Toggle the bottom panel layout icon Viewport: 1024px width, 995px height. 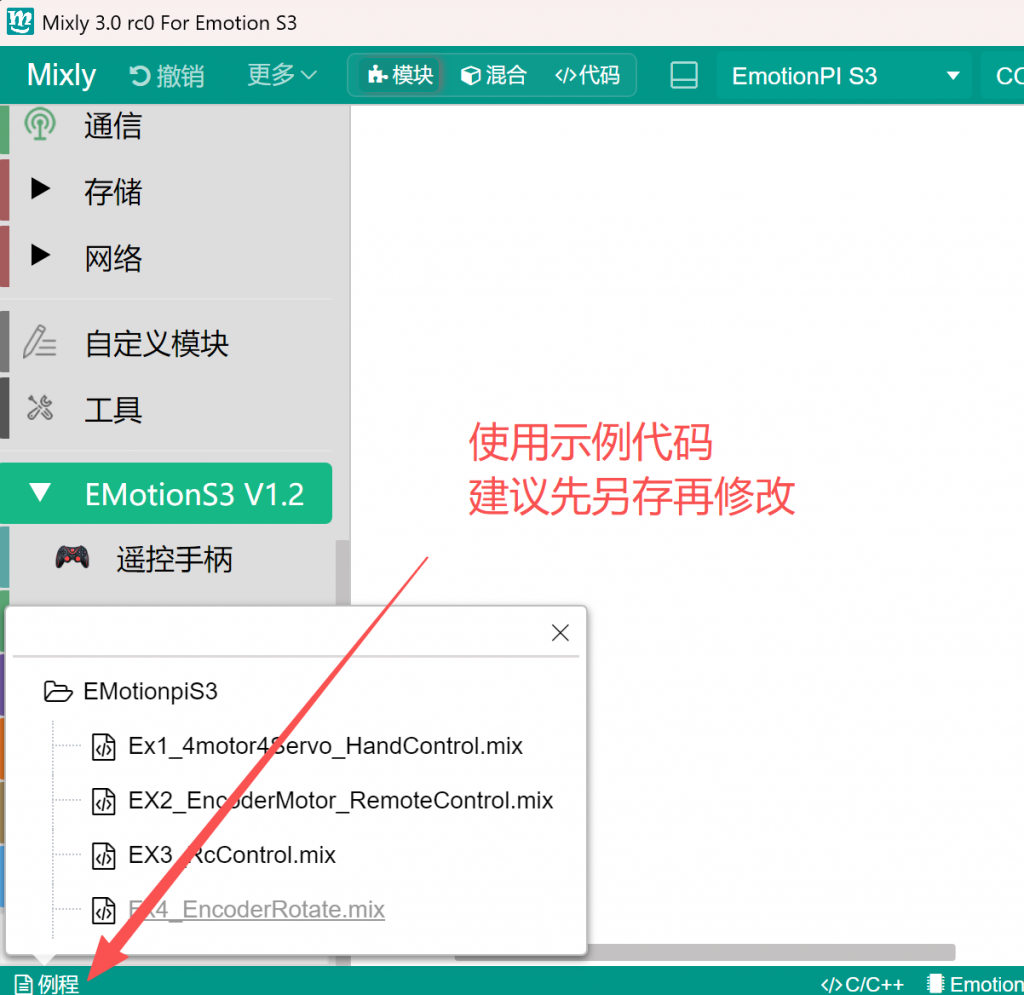(x=684, y=76)
